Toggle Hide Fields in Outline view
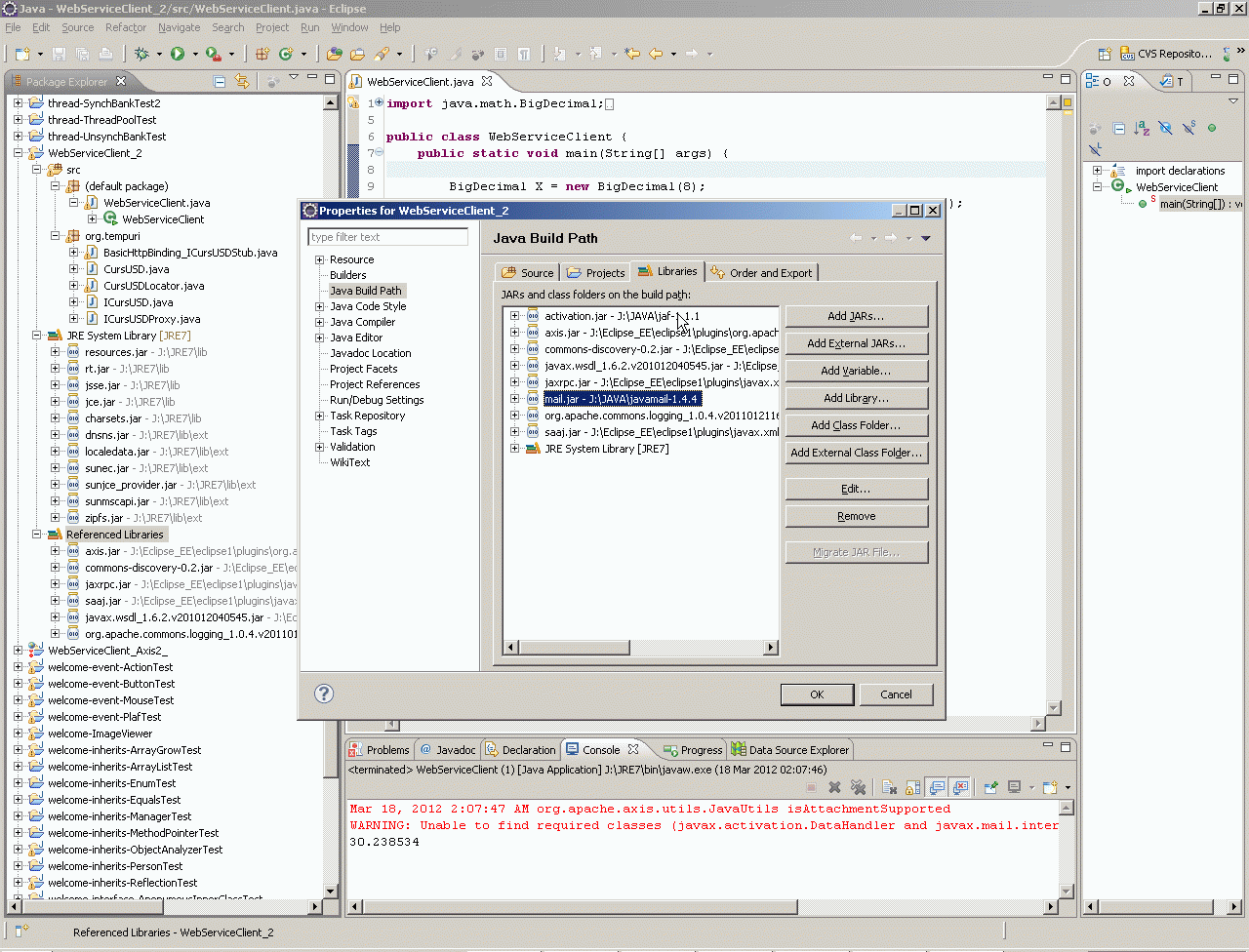Image resolution: width=1249 pixels, height=952 pixels. [1165, 128]
